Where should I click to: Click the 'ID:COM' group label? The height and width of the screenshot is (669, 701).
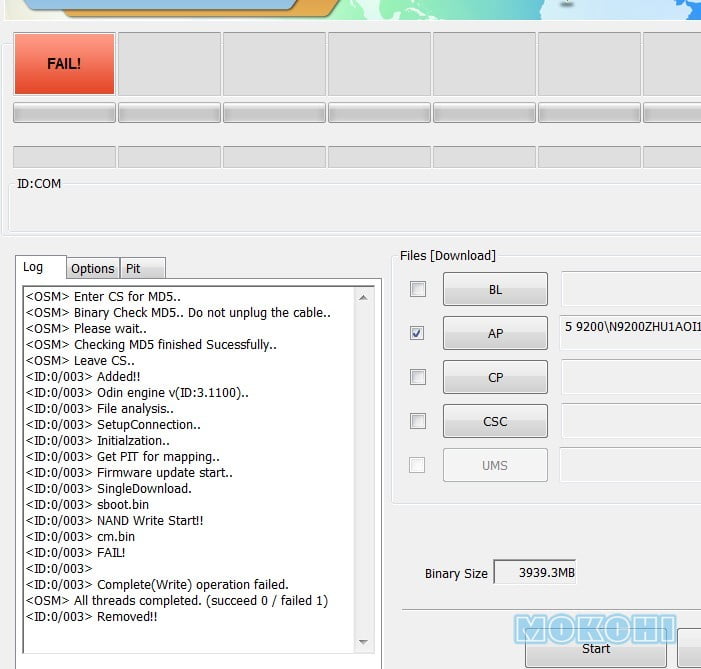39,184
